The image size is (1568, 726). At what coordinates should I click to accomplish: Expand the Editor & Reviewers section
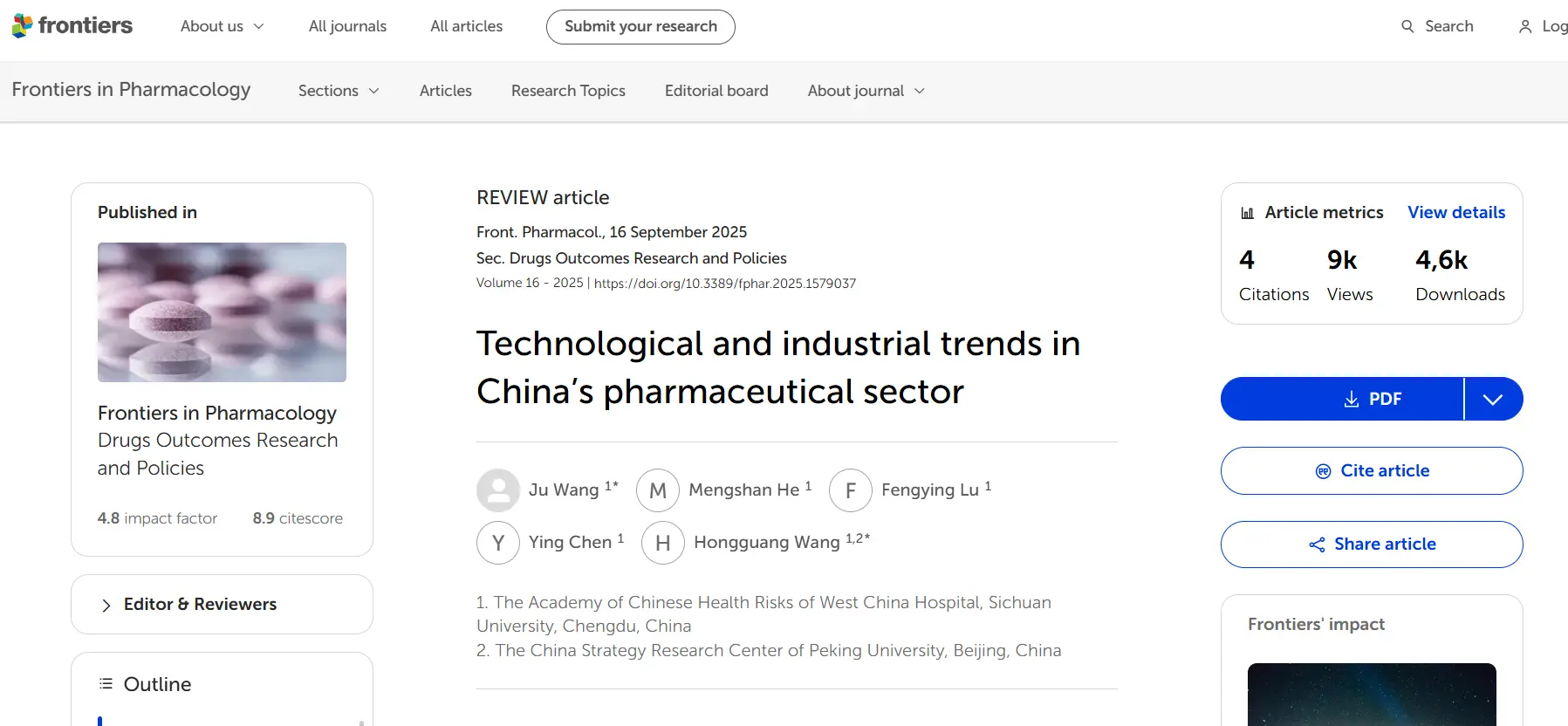click(222, 604)
